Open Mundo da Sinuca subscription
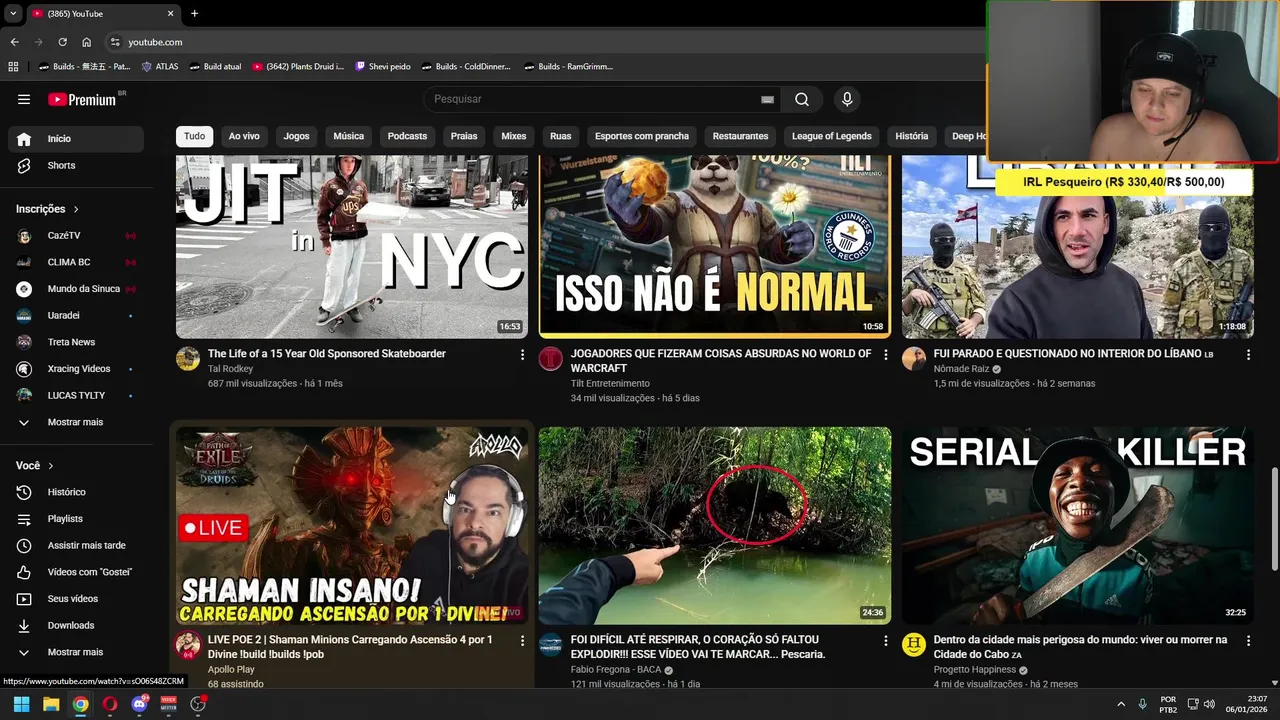This screenshot has height=720, width=1280. [x=76, y=289]
